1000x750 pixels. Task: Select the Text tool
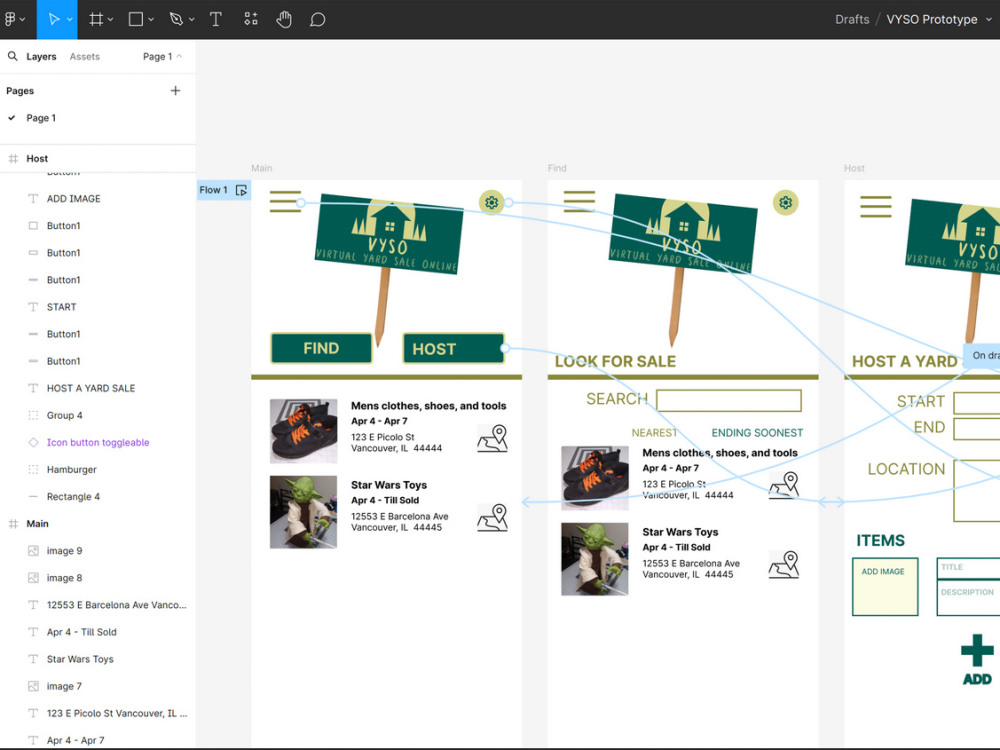click(x=216, y=19)
